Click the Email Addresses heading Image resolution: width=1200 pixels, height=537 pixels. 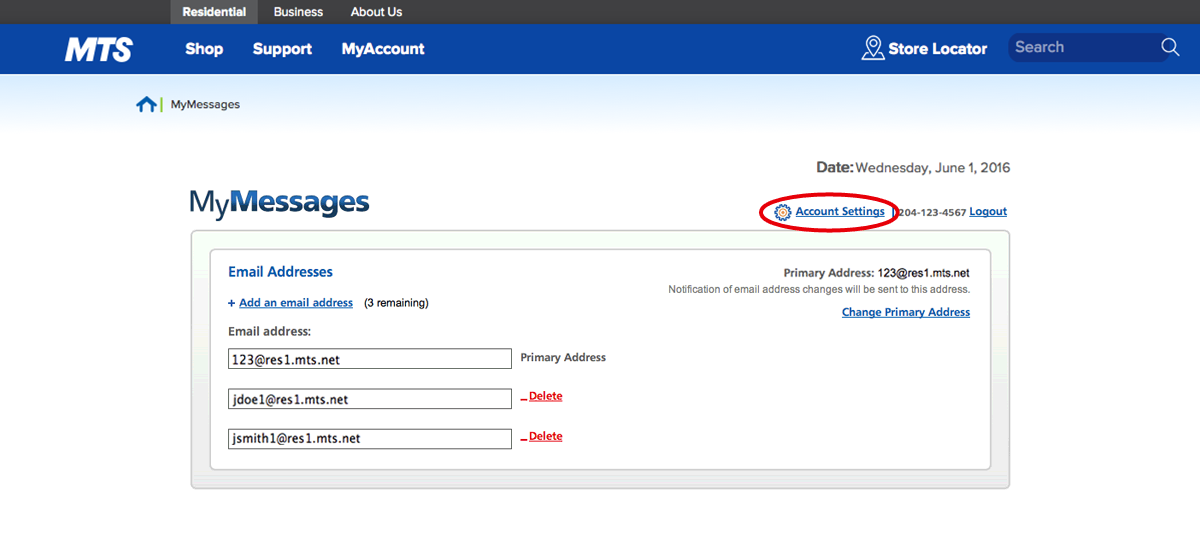tap(280, 272)
